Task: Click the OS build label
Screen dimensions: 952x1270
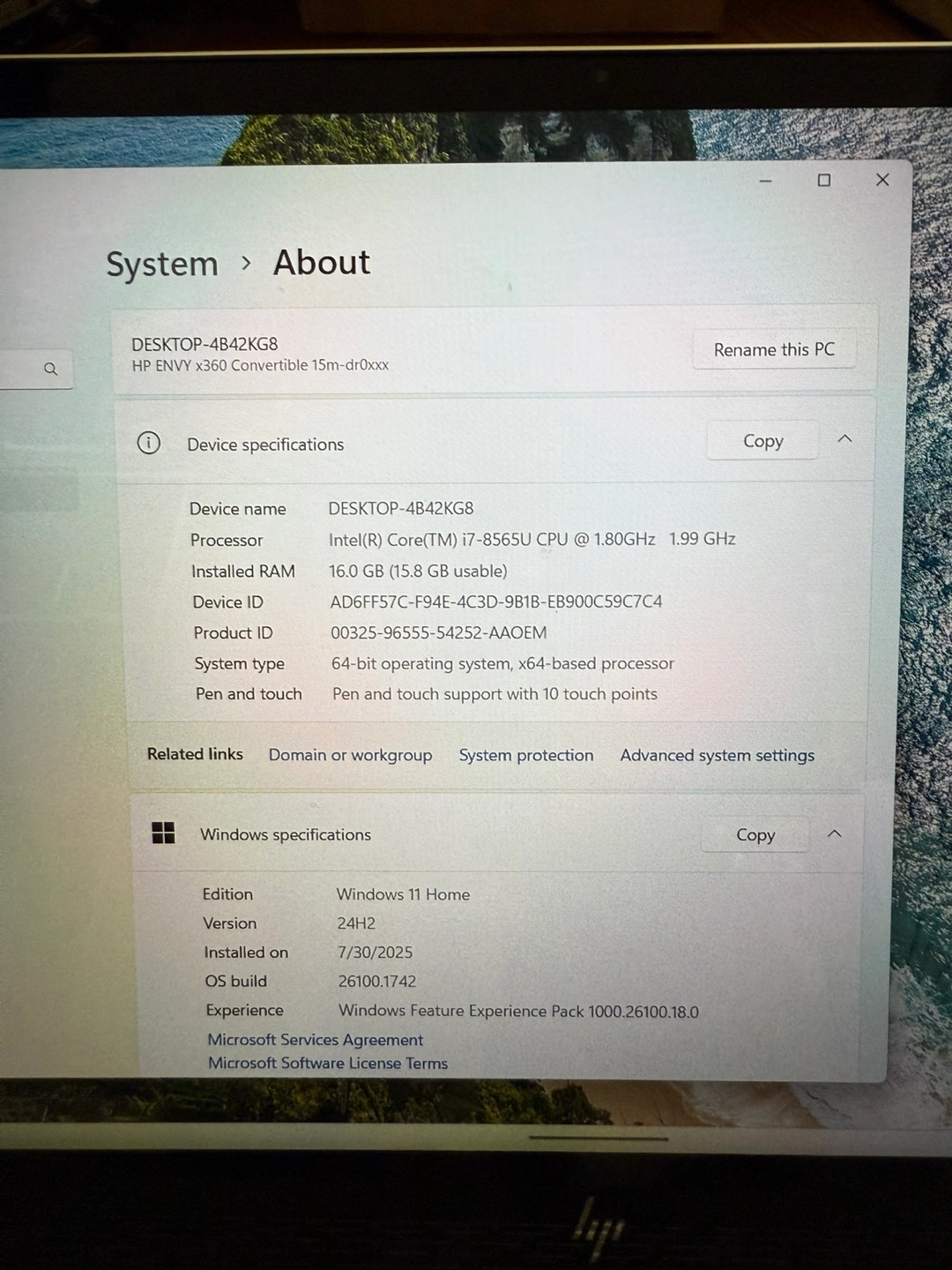Action: pos(236,982)
